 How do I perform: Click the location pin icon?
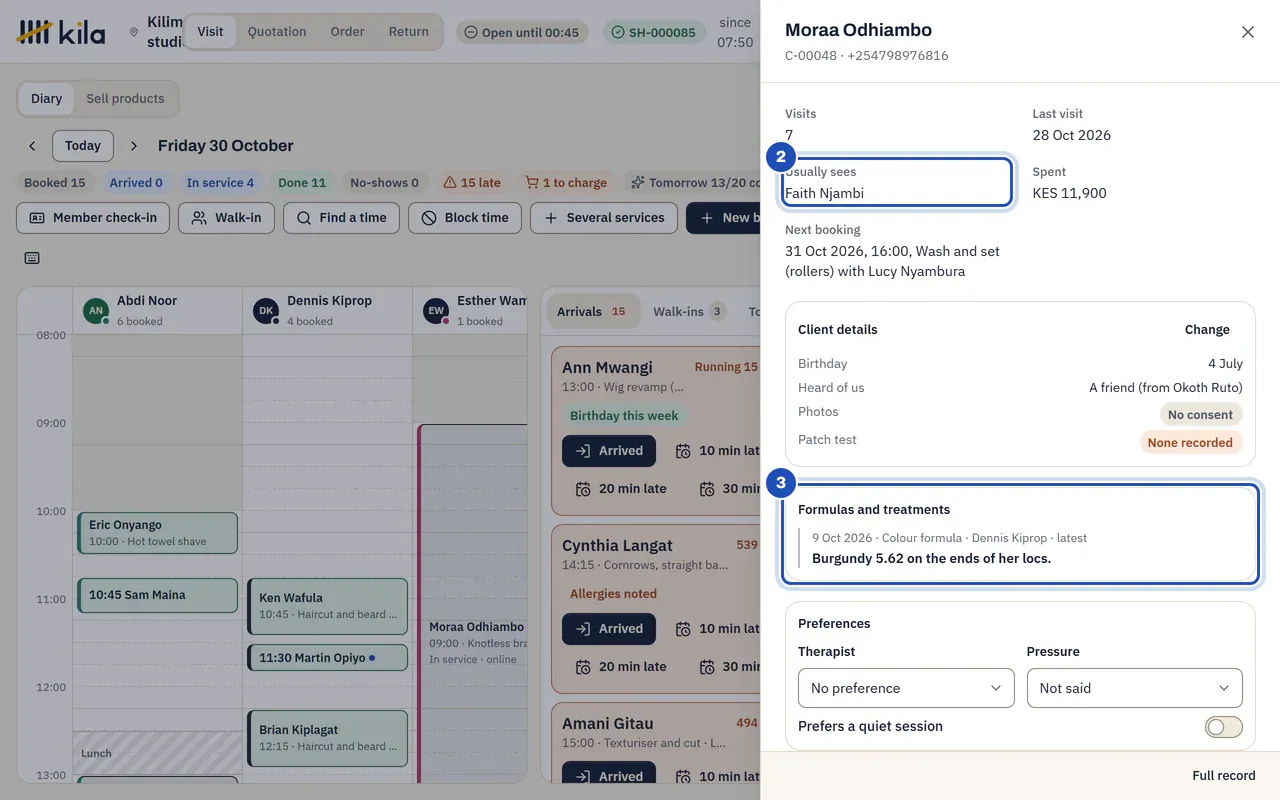[134, 32]
